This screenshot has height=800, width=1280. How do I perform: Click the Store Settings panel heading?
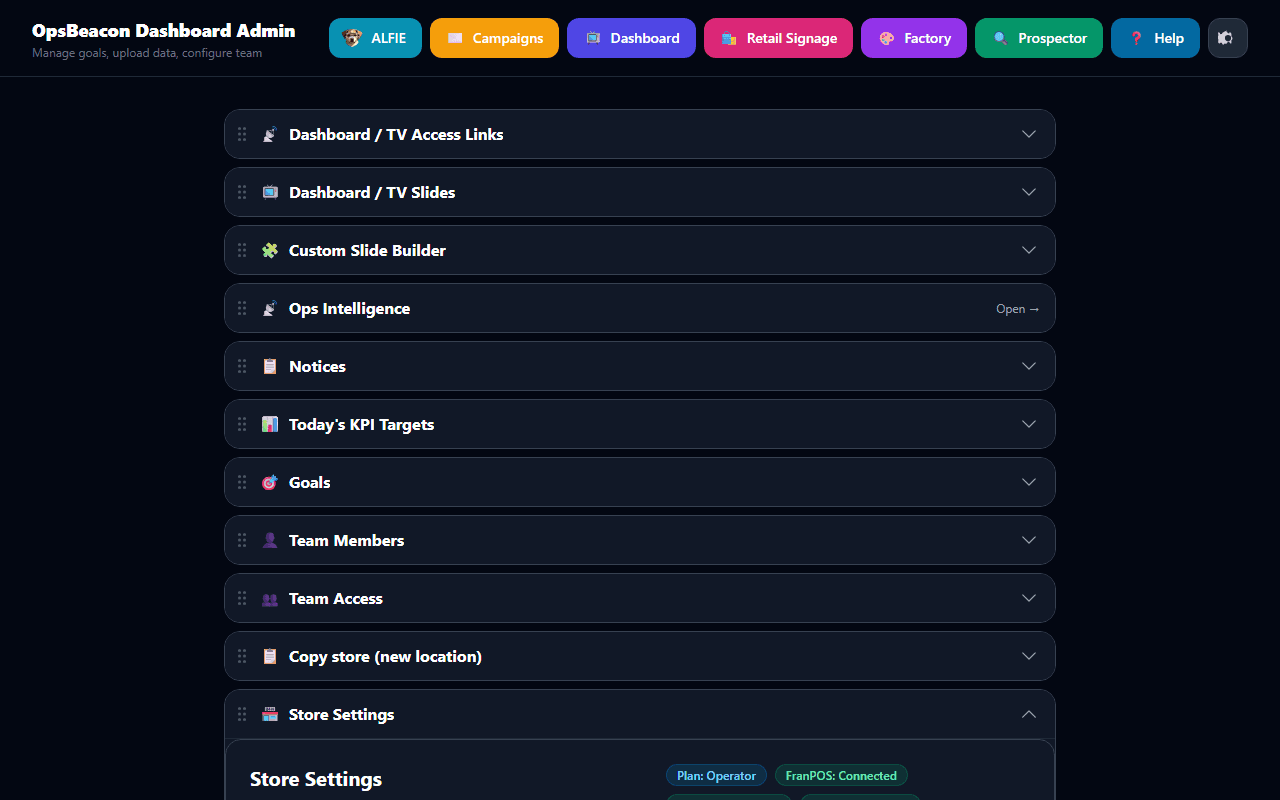pyautogui.click(x=316, y=779)
